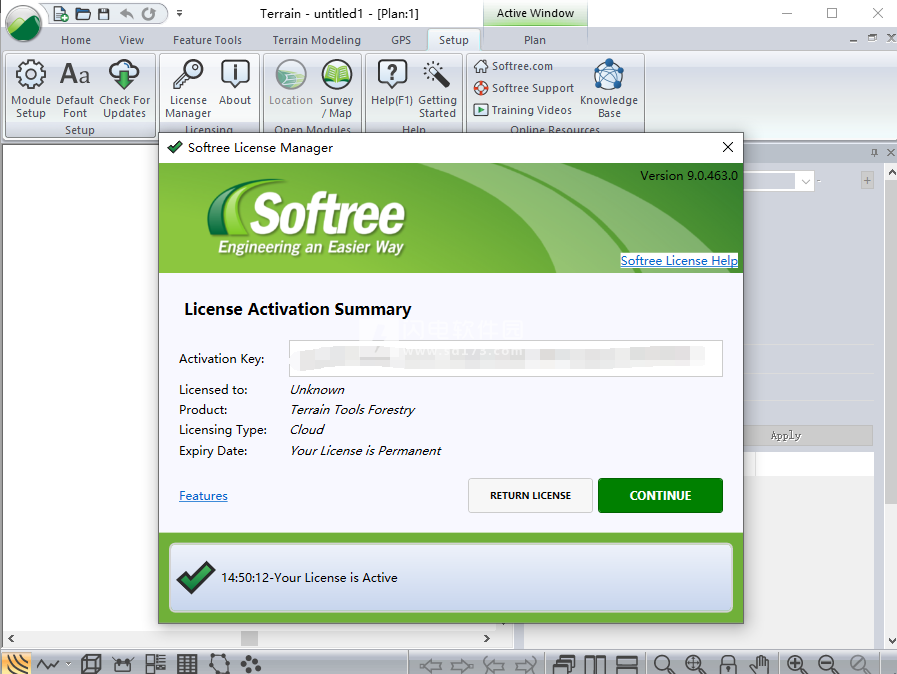Select the polyline feature display icon
This screenshot has width=897, height=674.
click(48, 664)
